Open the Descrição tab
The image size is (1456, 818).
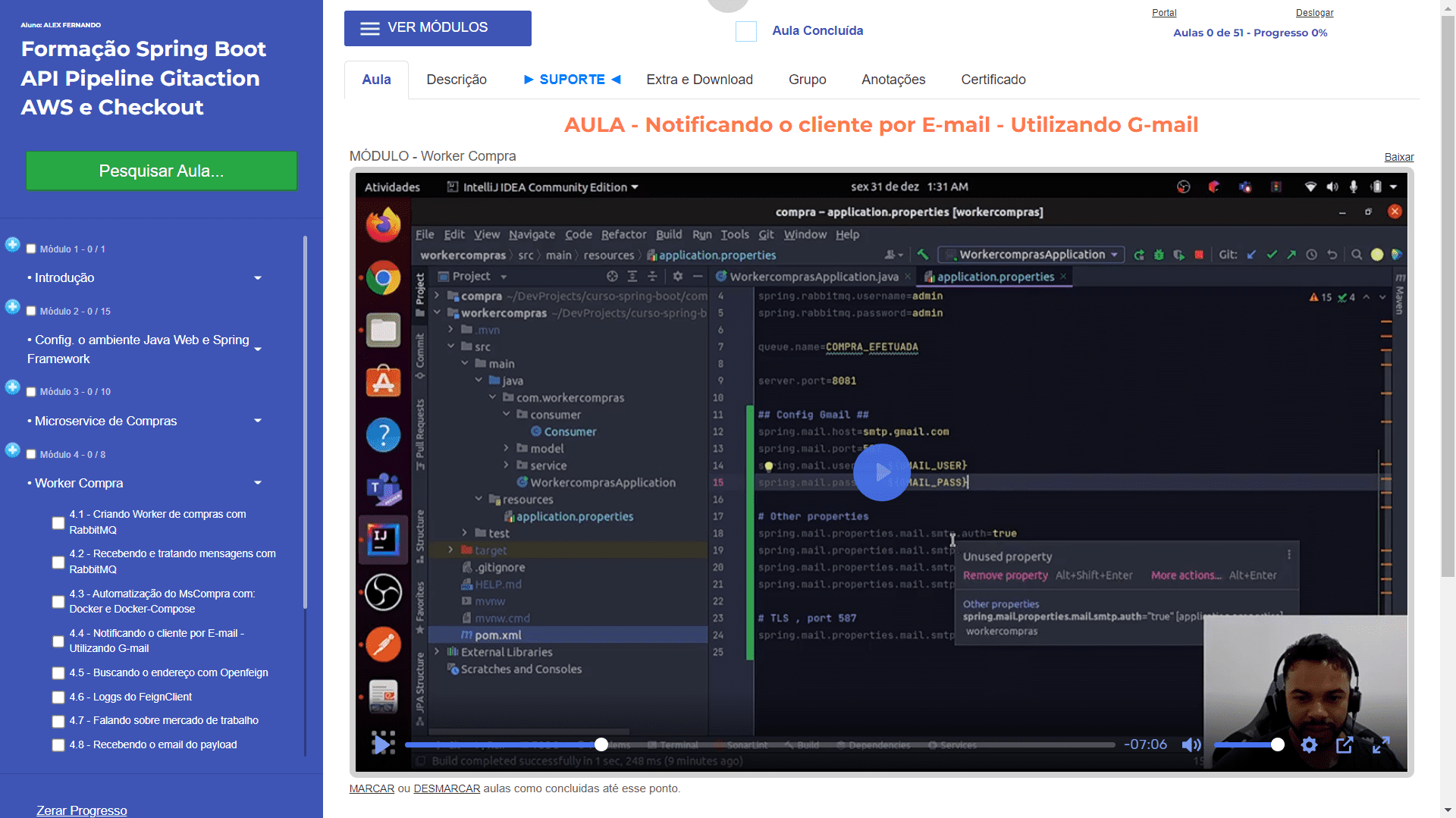coord(457,80)
